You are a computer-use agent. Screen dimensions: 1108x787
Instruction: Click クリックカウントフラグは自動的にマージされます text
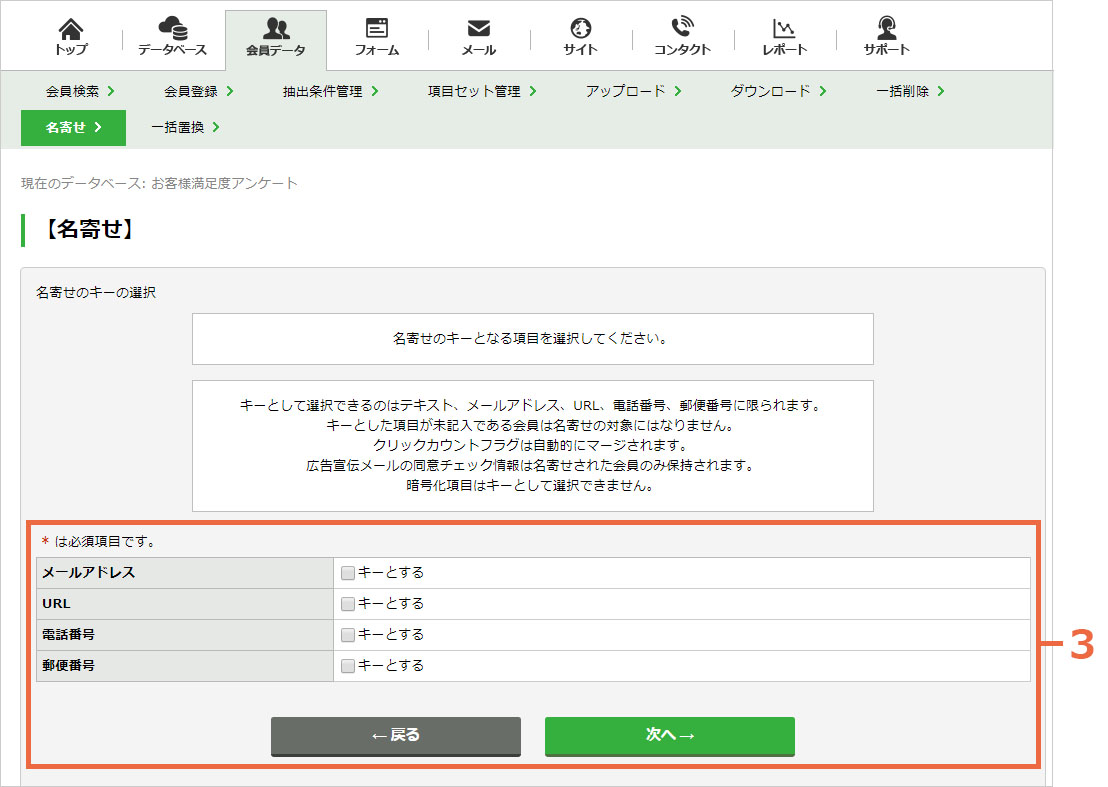(x=531, y=446)
